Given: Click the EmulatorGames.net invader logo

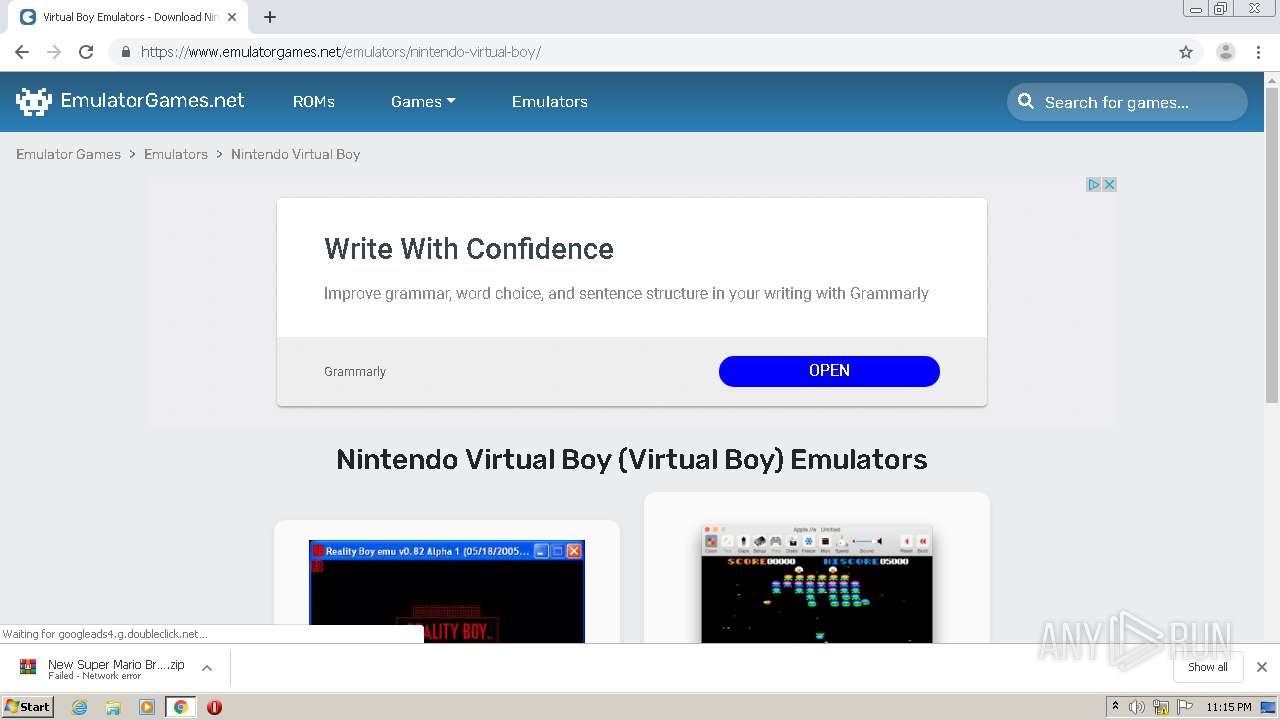Looking at the screenshot, I should click(34, 101).
